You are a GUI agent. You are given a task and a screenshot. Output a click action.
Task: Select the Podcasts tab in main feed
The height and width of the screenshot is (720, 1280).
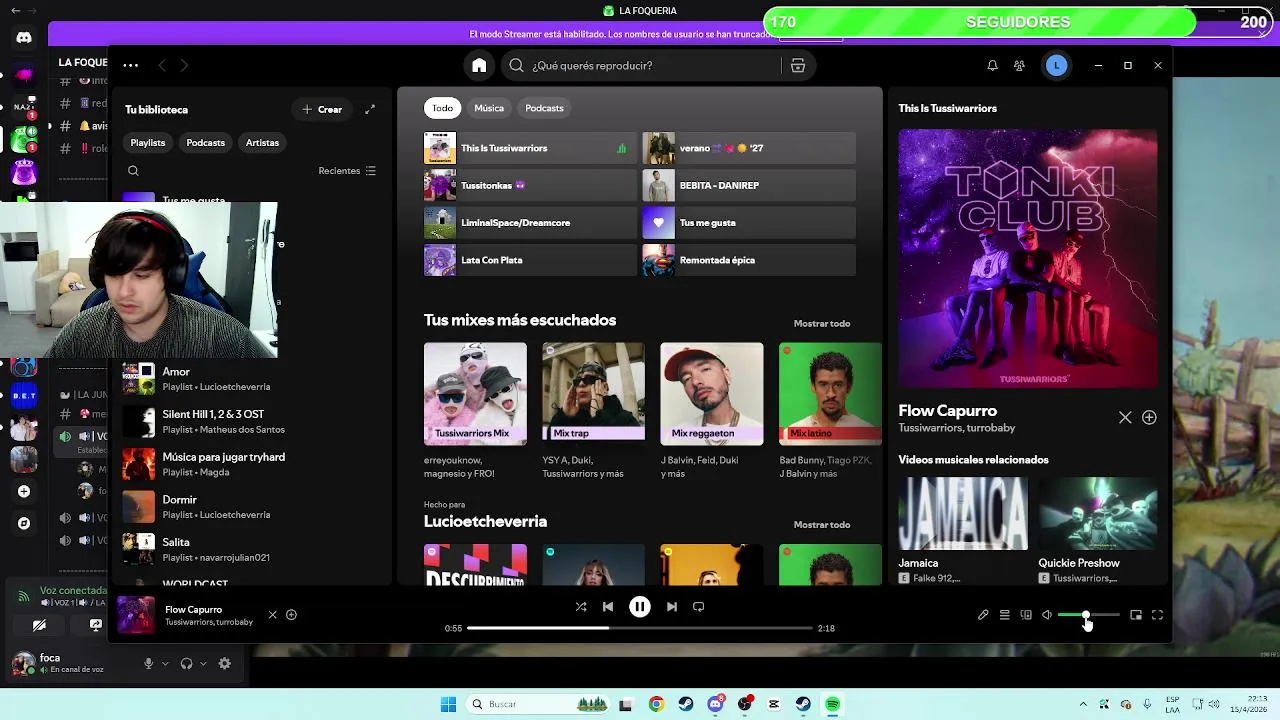click(544, 108)
